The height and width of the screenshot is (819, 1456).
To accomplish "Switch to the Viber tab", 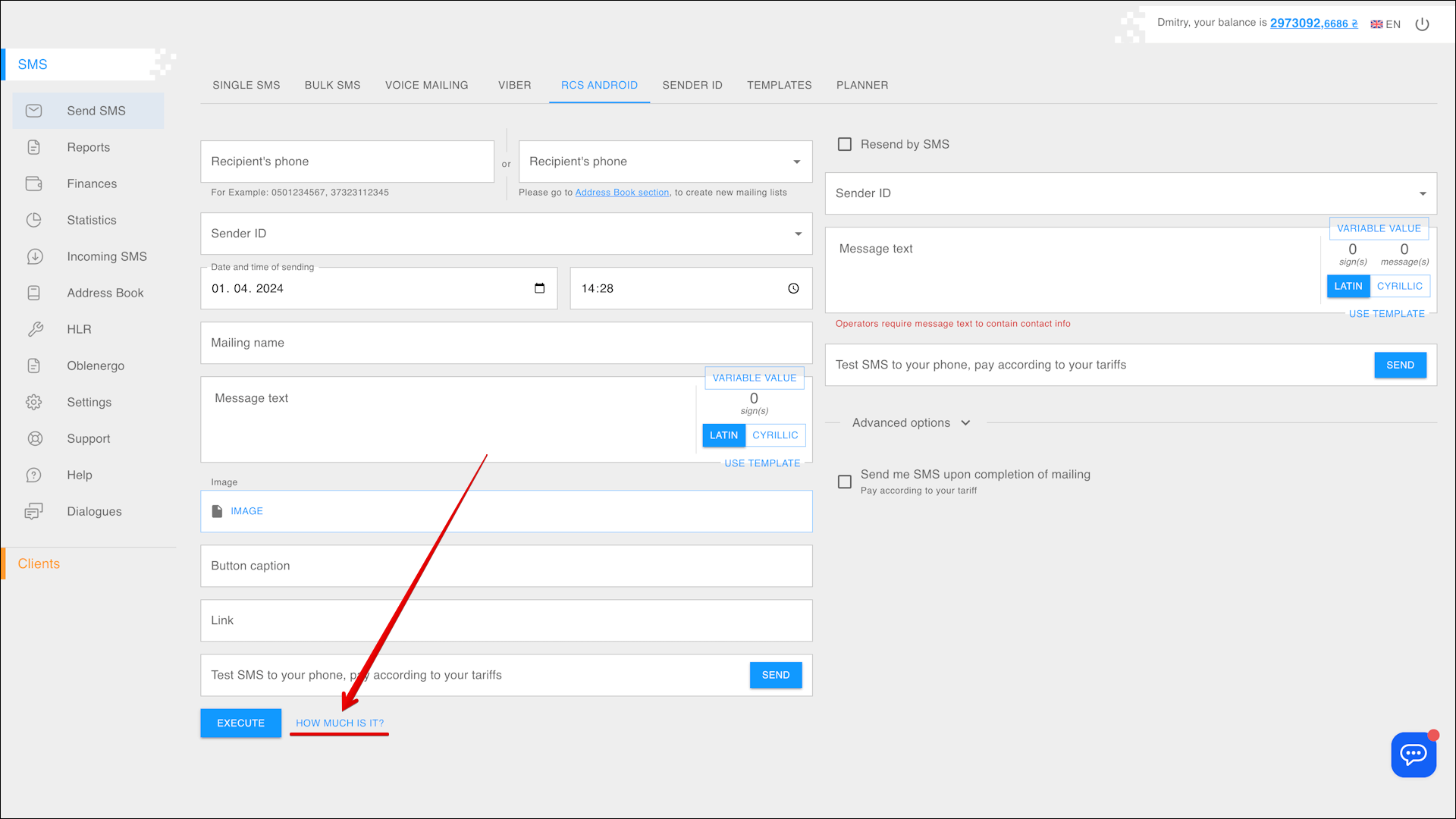I will pos(514,85).
